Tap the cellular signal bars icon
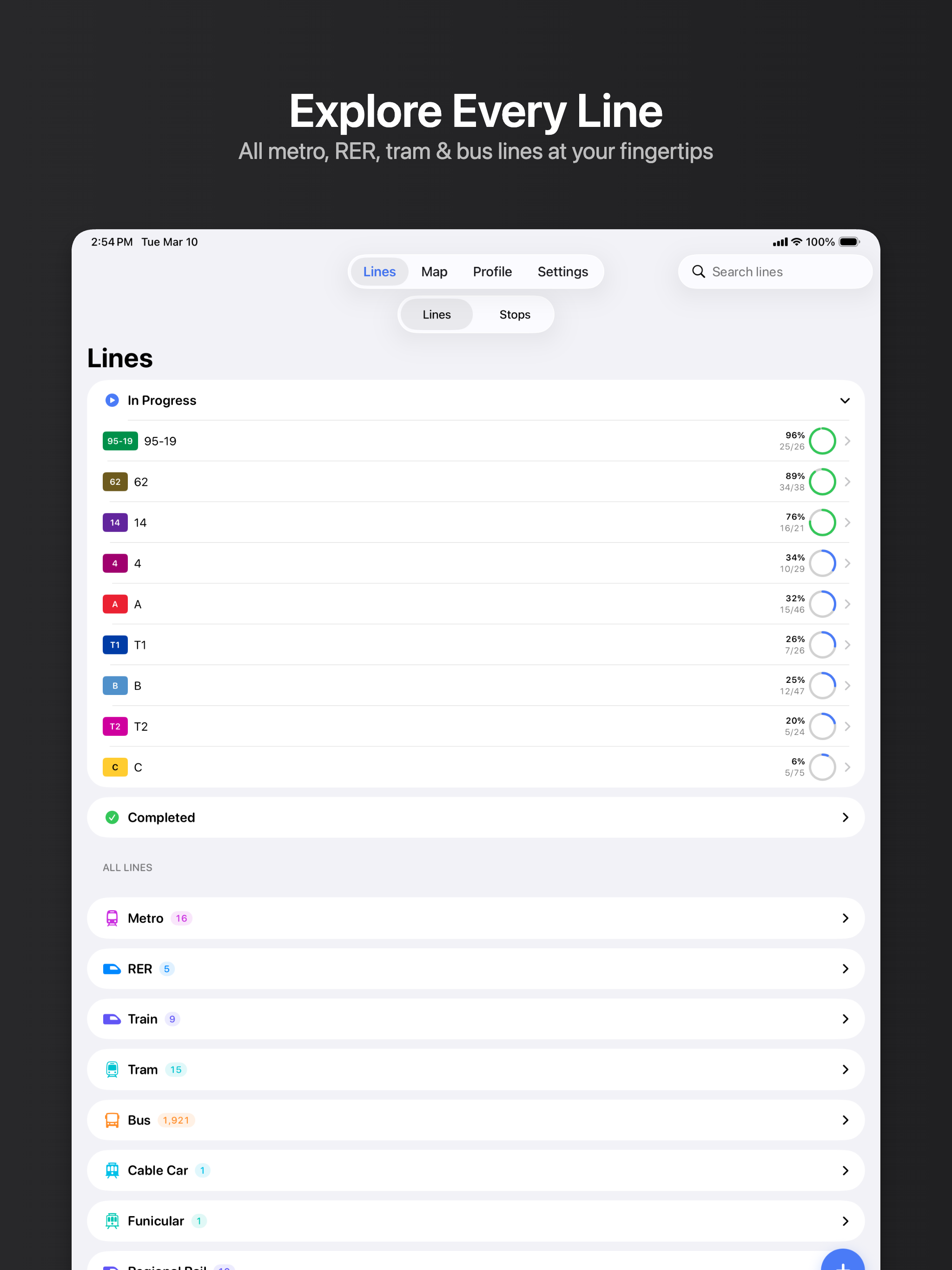Viewport: 952px width, 1270px height. [780, 242]
